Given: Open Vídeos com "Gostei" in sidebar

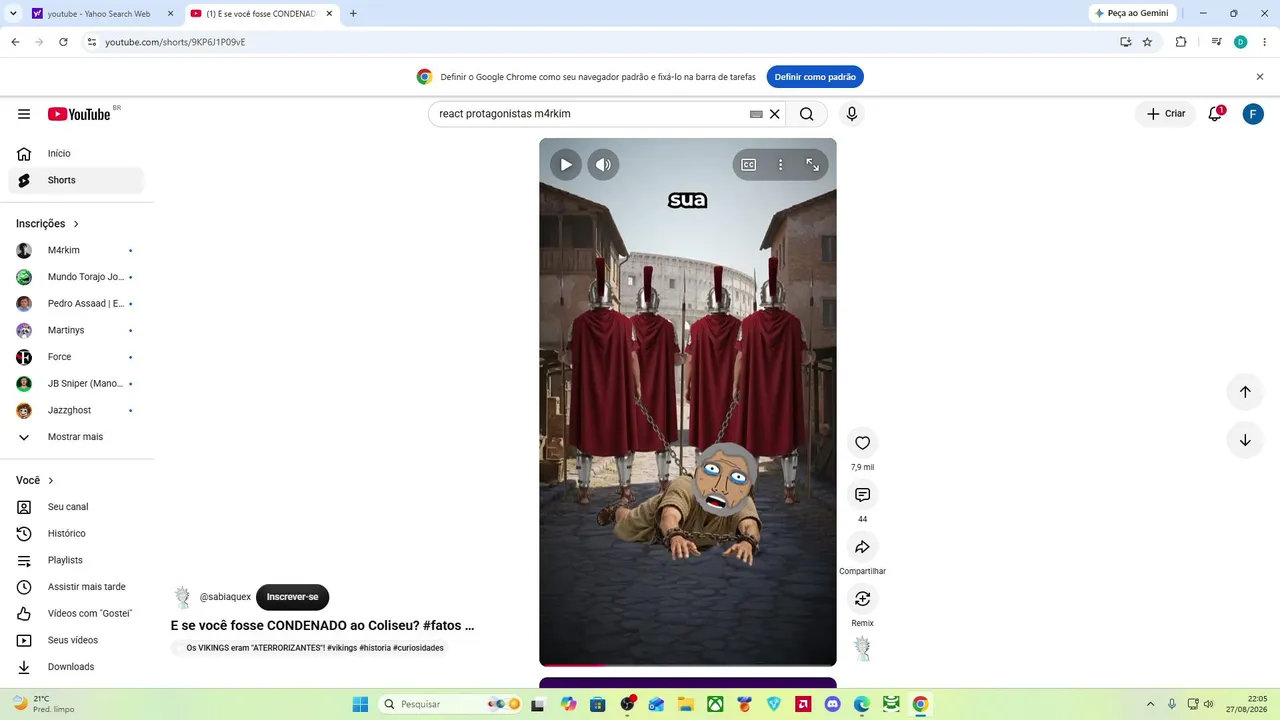Looking at the screenshot, I should (76, 614).
